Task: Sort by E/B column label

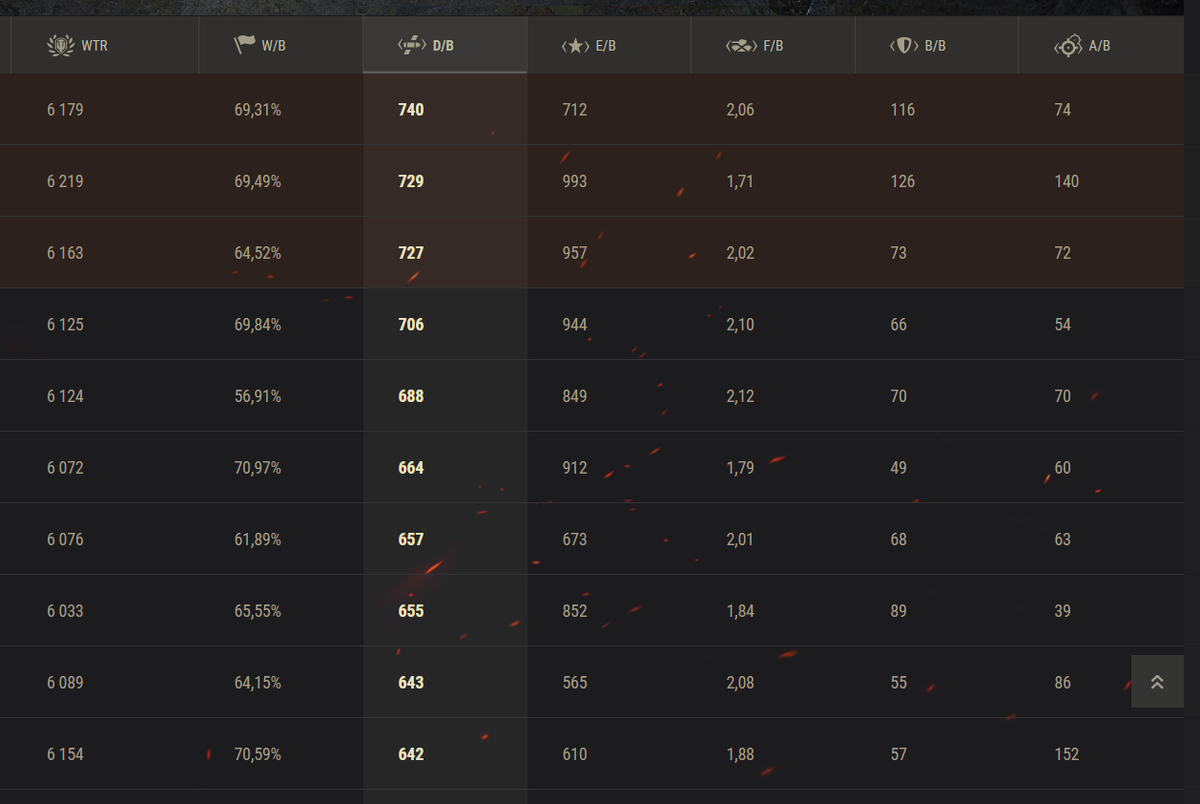Action: click(x=606, y=46)
